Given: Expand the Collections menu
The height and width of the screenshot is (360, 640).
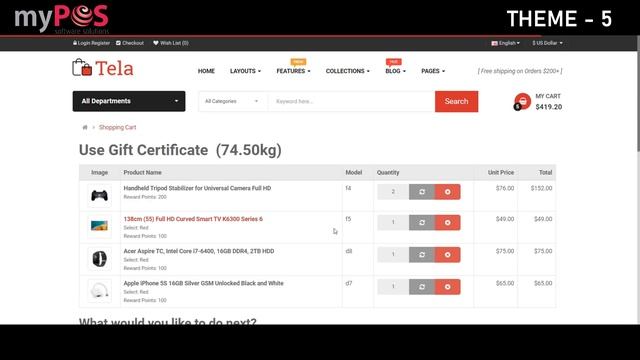Looking at the screenshot, I should coord(348,71).
